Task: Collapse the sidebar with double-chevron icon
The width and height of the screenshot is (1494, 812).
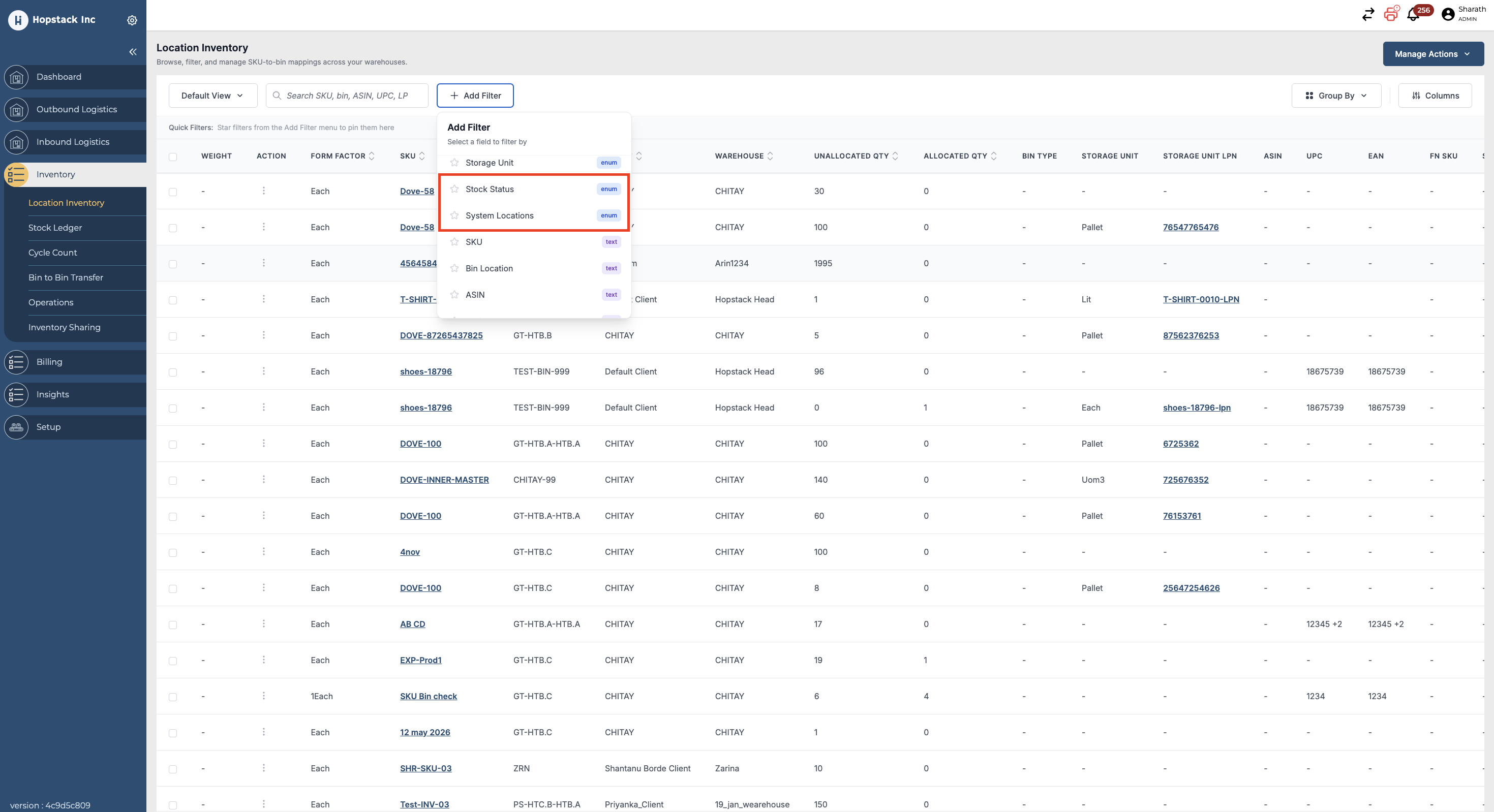Action: point(133,52)
